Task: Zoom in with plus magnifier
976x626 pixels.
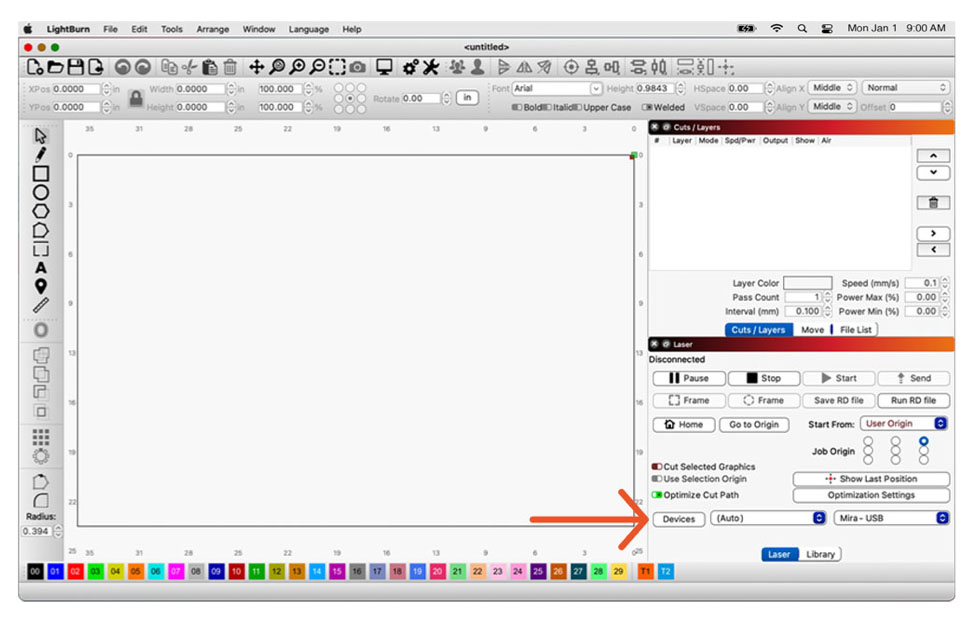Action: coord(298,67)
